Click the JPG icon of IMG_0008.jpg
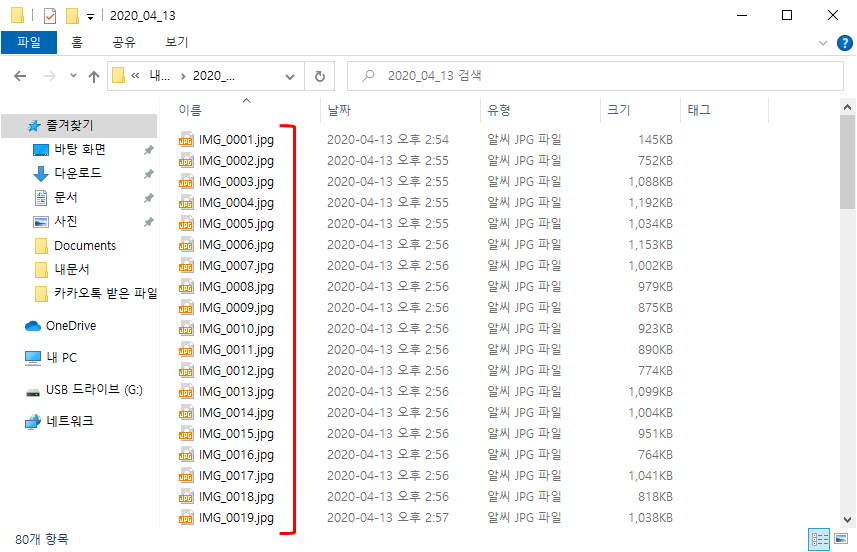Screen dimensions: 857x552 186,287
